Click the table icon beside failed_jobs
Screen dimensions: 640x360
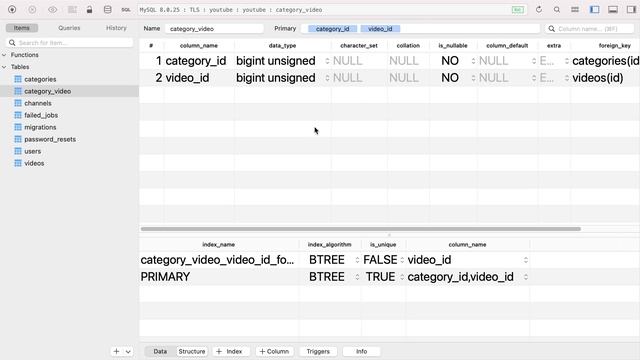point(18,115)
